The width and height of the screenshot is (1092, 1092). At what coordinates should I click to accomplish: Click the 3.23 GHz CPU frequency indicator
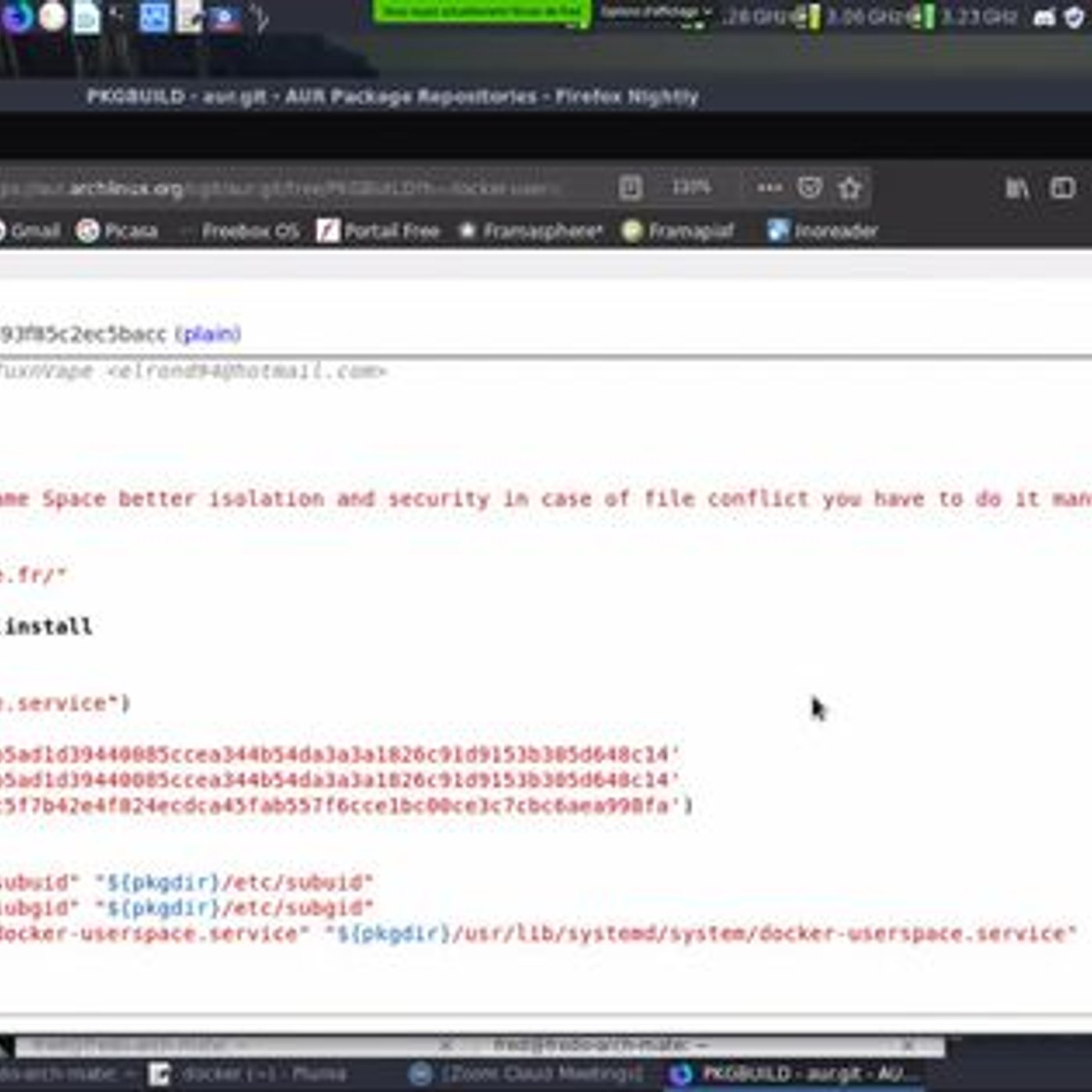978,17
